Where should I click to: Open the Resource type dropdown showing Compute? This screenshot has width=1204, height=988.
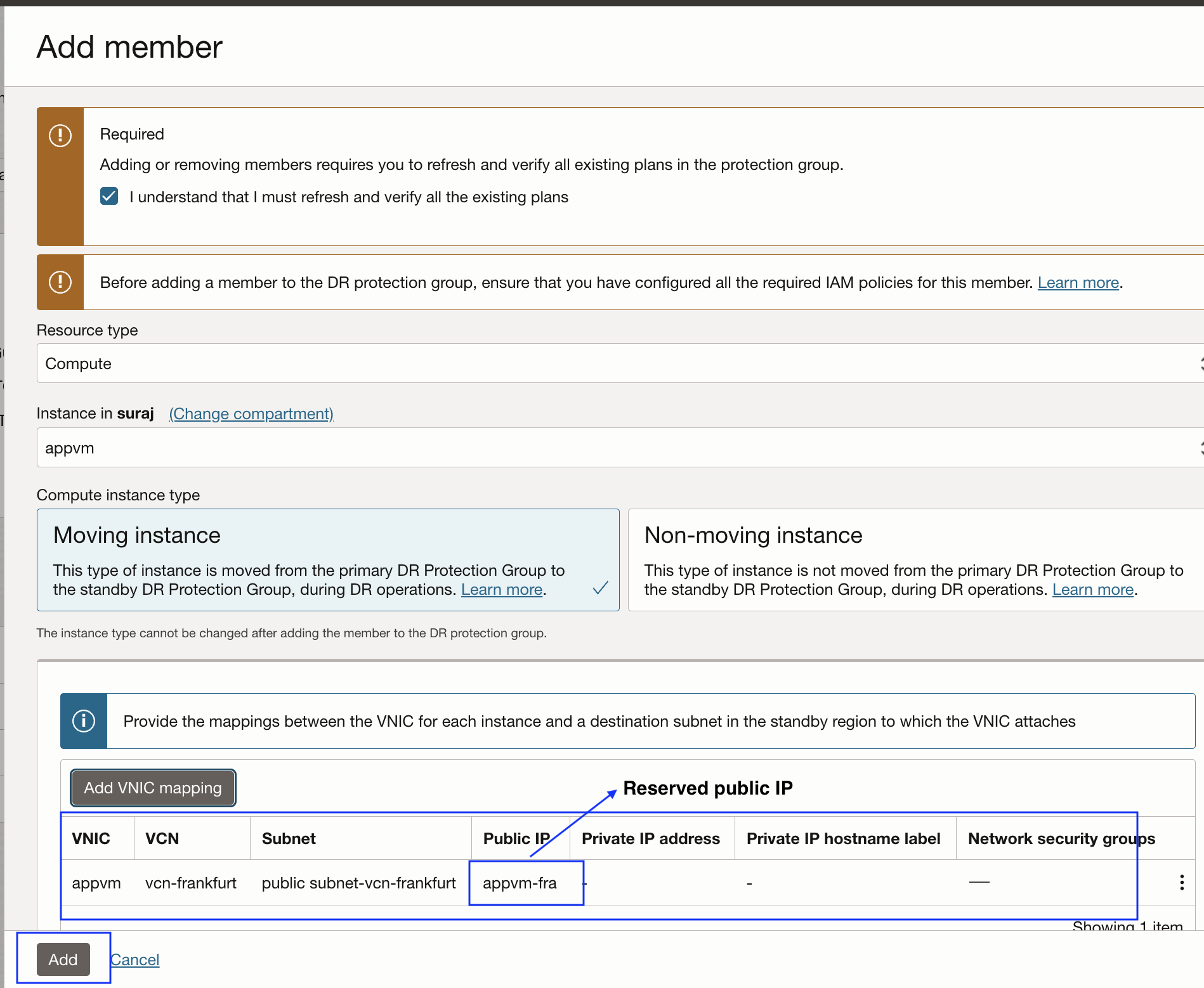(x=618, y=363)
